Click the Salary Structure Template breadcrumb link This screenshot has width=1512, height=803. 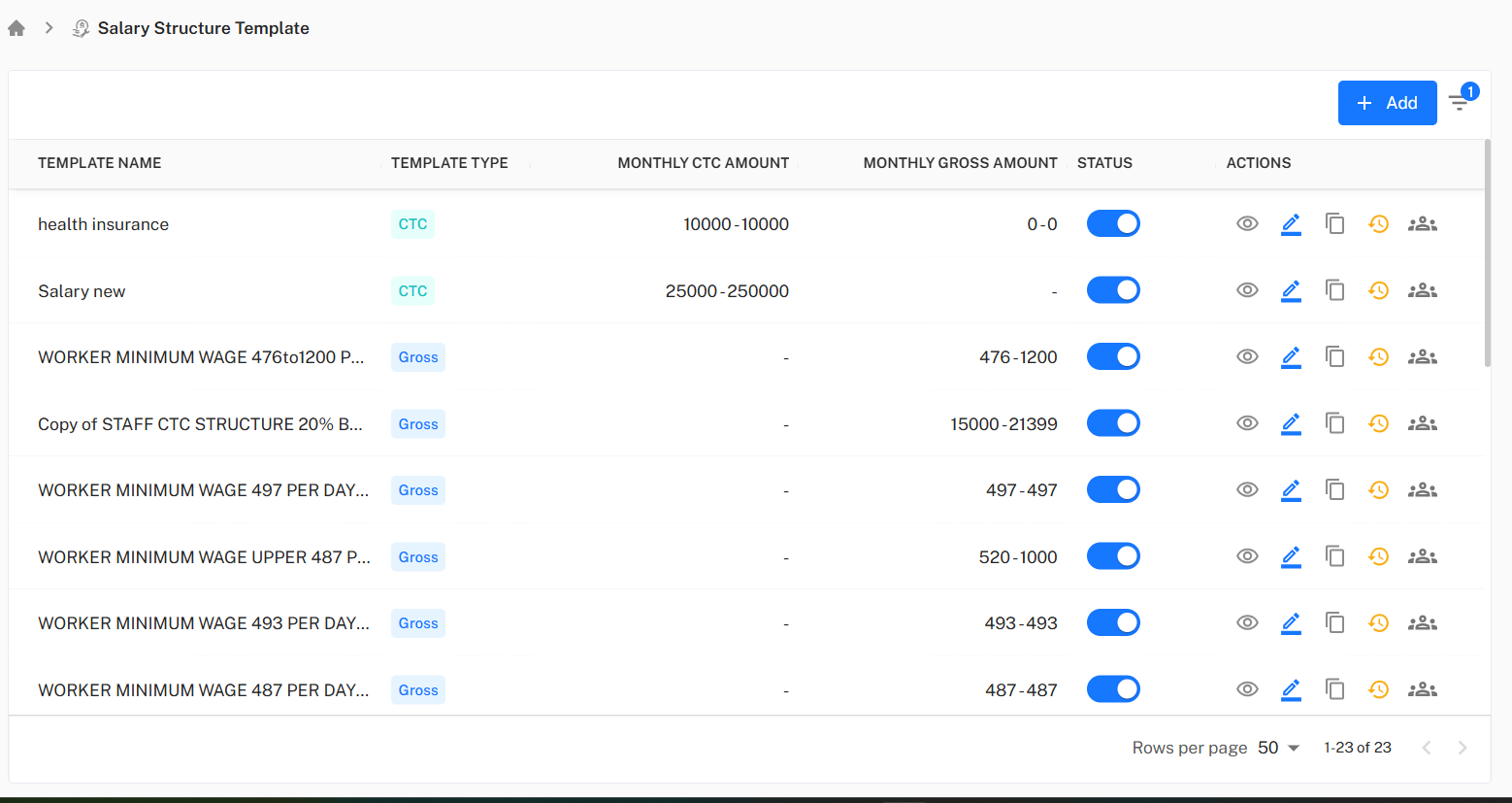(203, 28)
